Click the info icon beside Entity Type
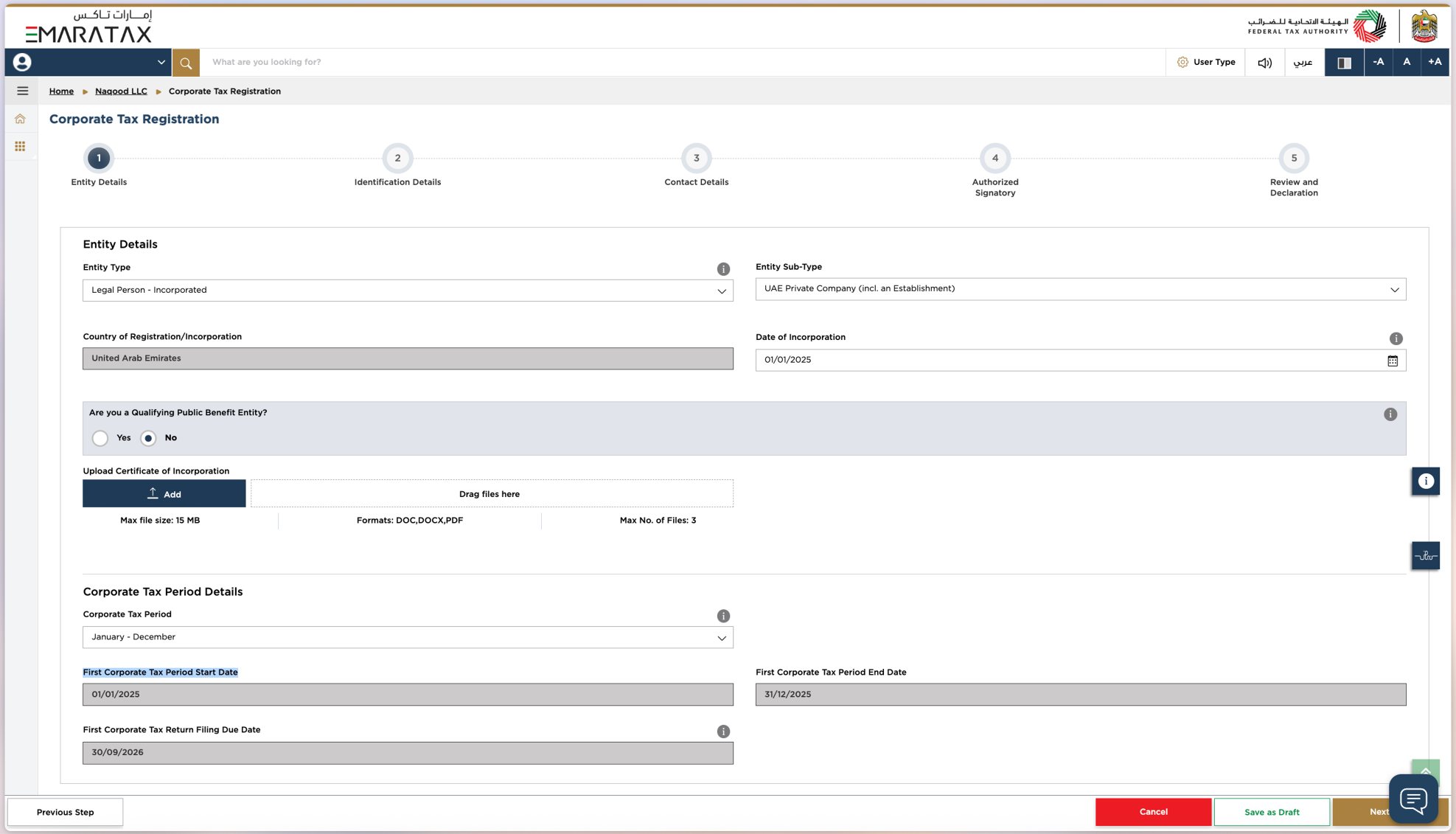This screenshot has width=1456, height=834. [723, 269]
